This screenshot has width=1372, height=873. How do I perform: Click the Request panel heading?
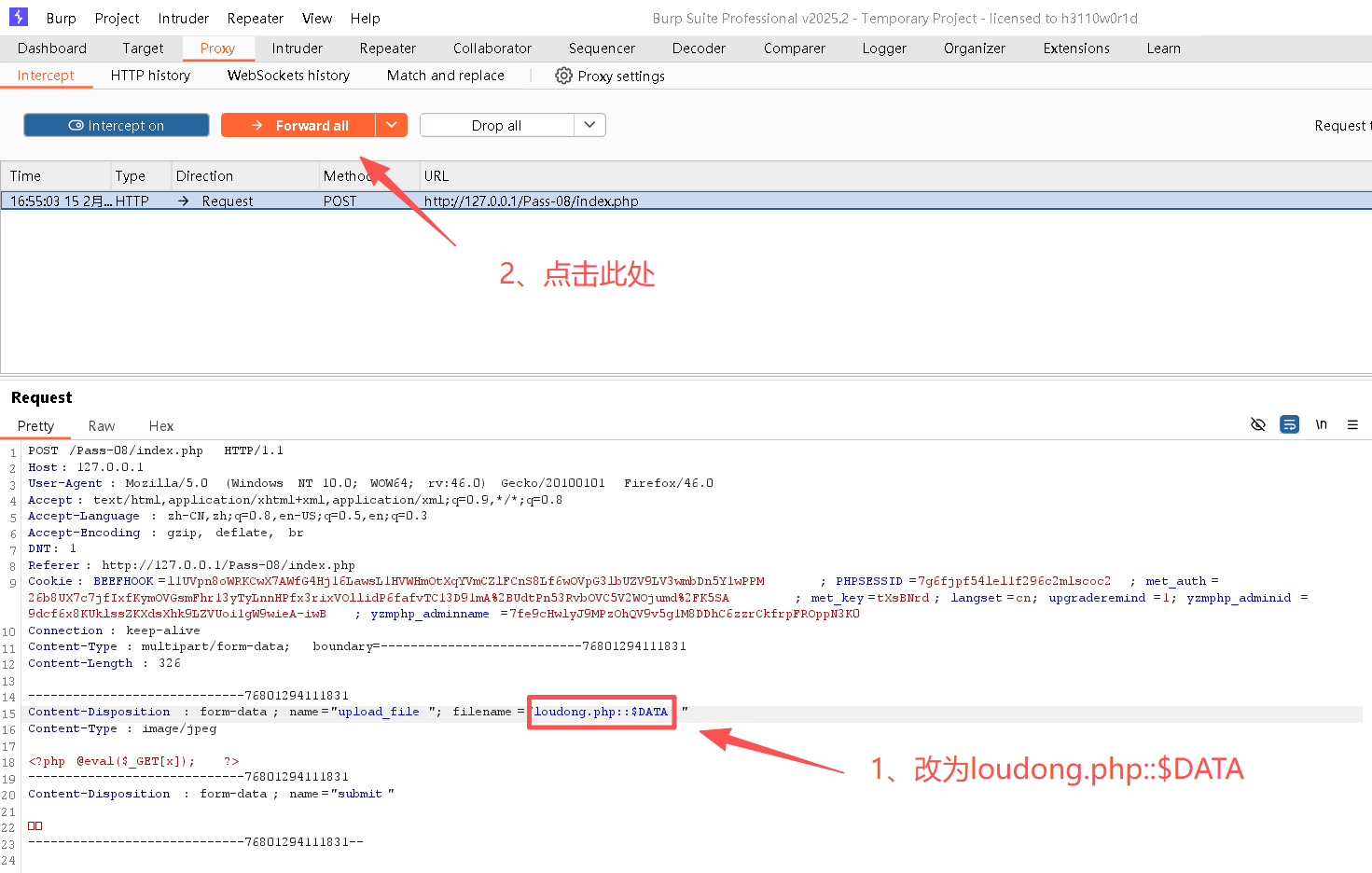point(42,397)
